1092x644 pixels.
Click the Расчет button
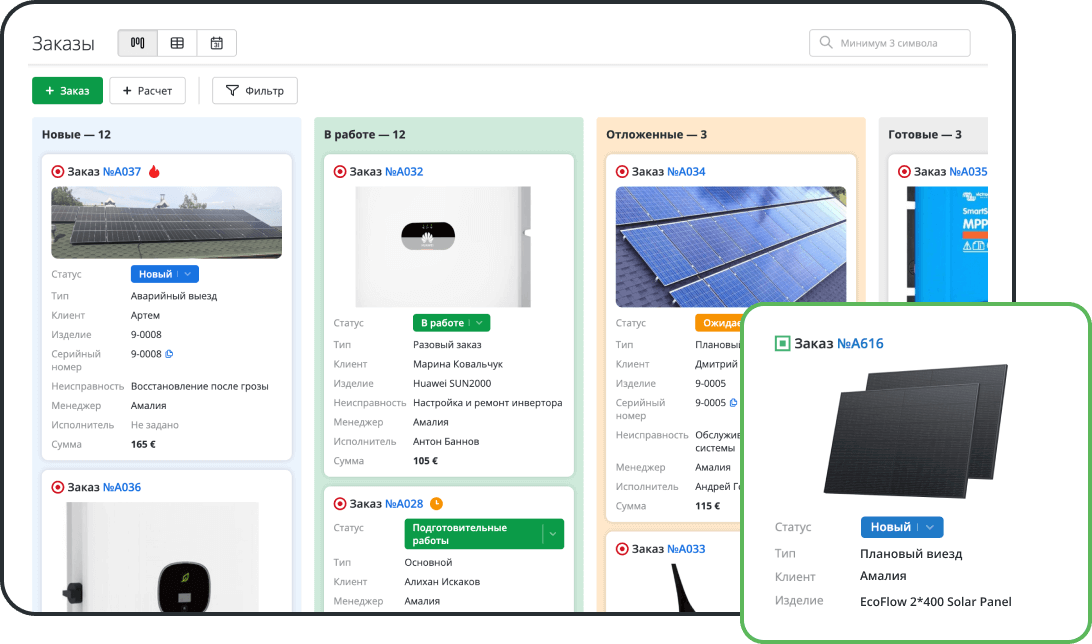[x=147, y=91]
